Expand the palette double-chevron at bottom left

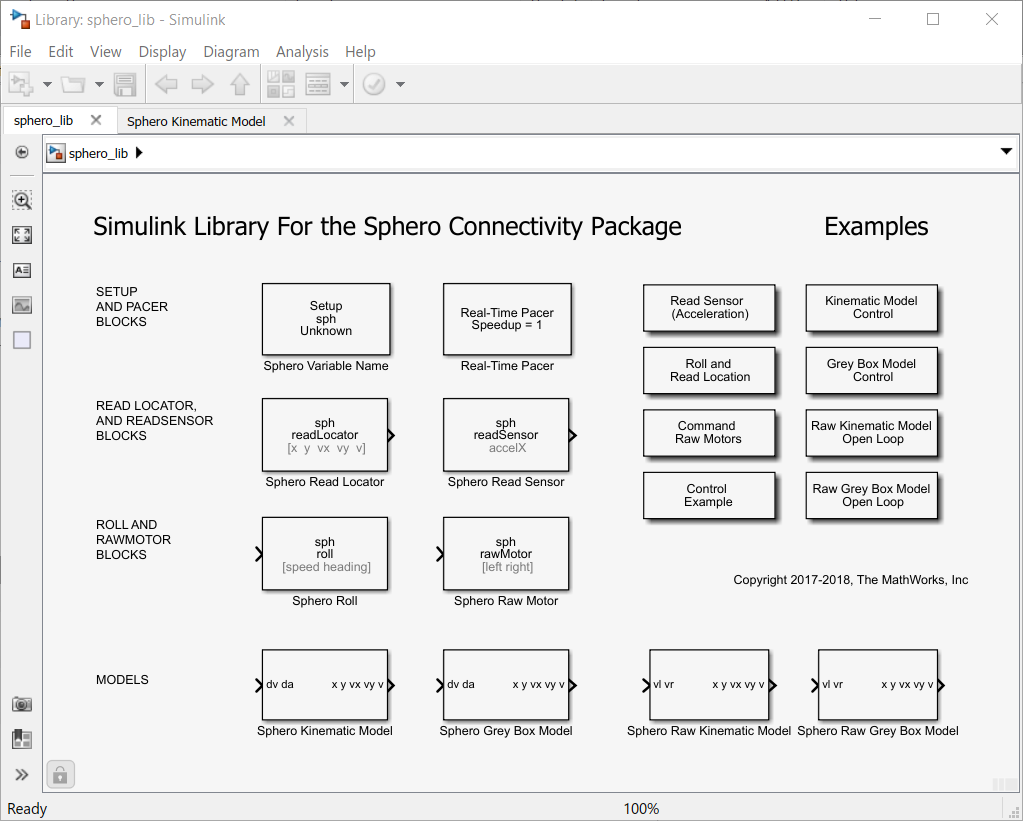pos(22,774)
